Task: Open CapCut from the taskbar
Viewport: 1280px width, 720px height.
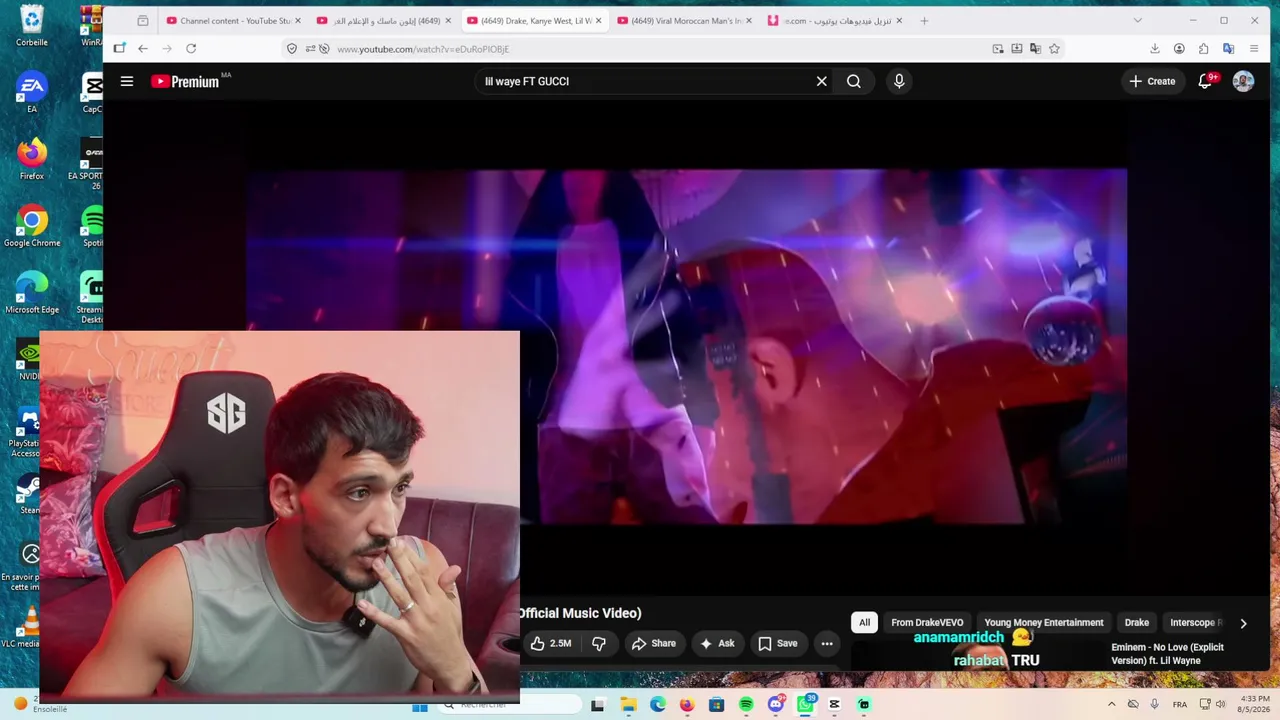Action: pyautogui.click(x=835, y=705)
